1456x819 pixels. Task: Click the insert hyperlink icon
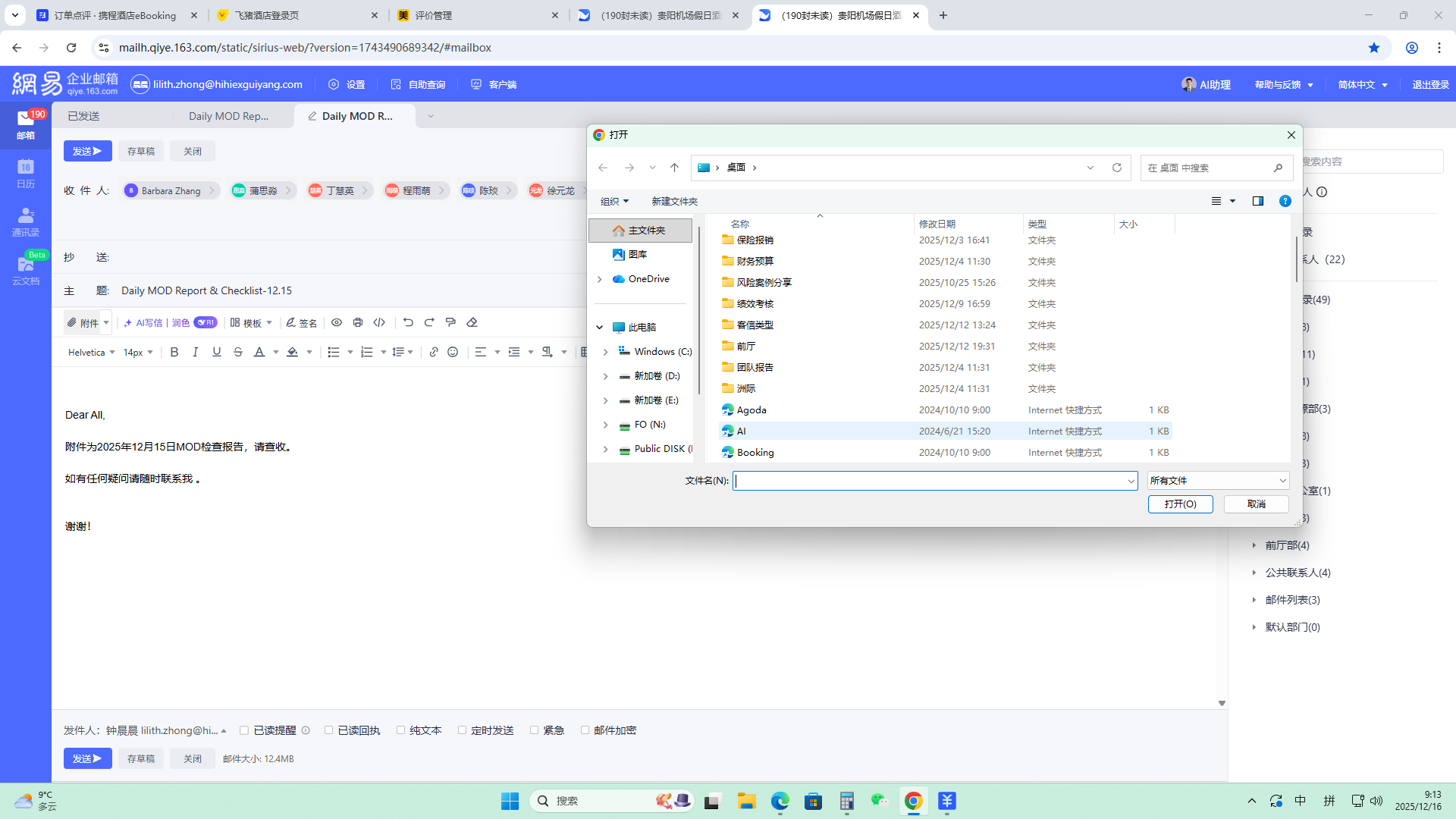click(434, 352)
